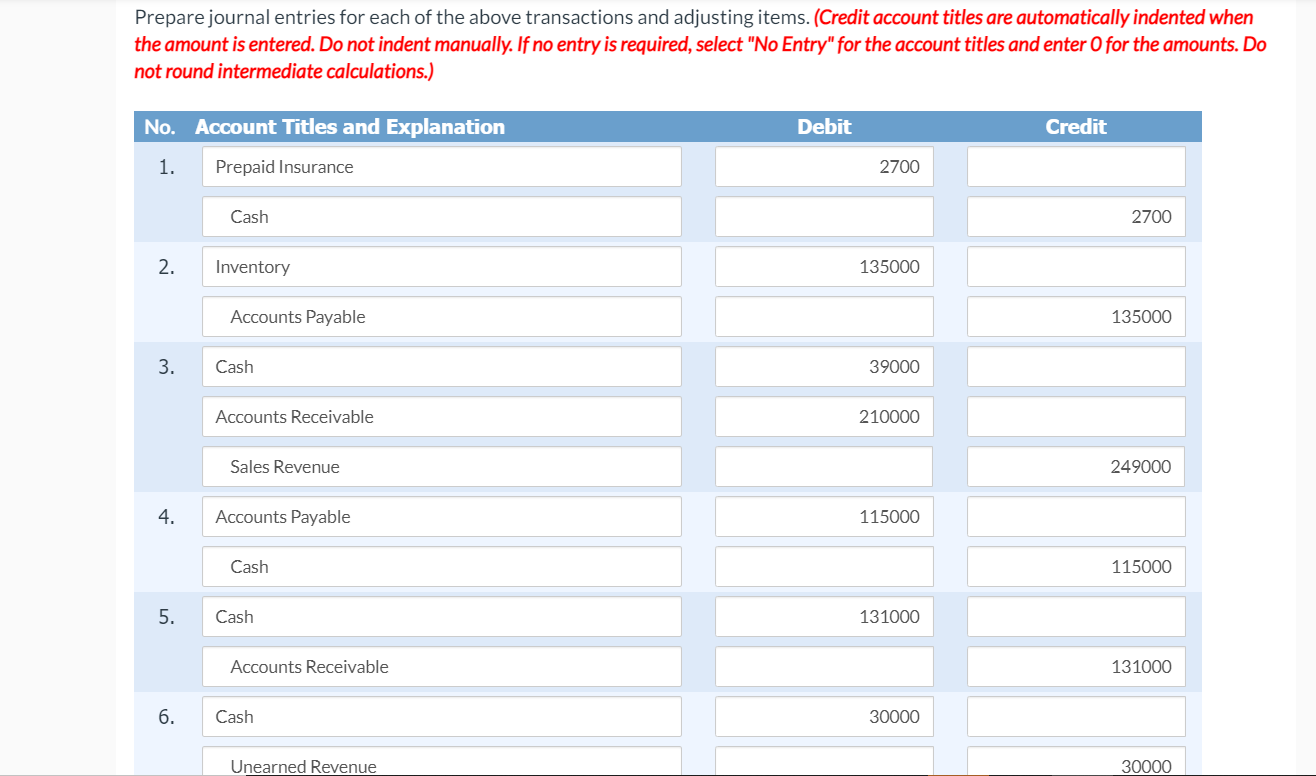Click the entry number '6.' label
The image size is (1316, 776).
point(166,717)
